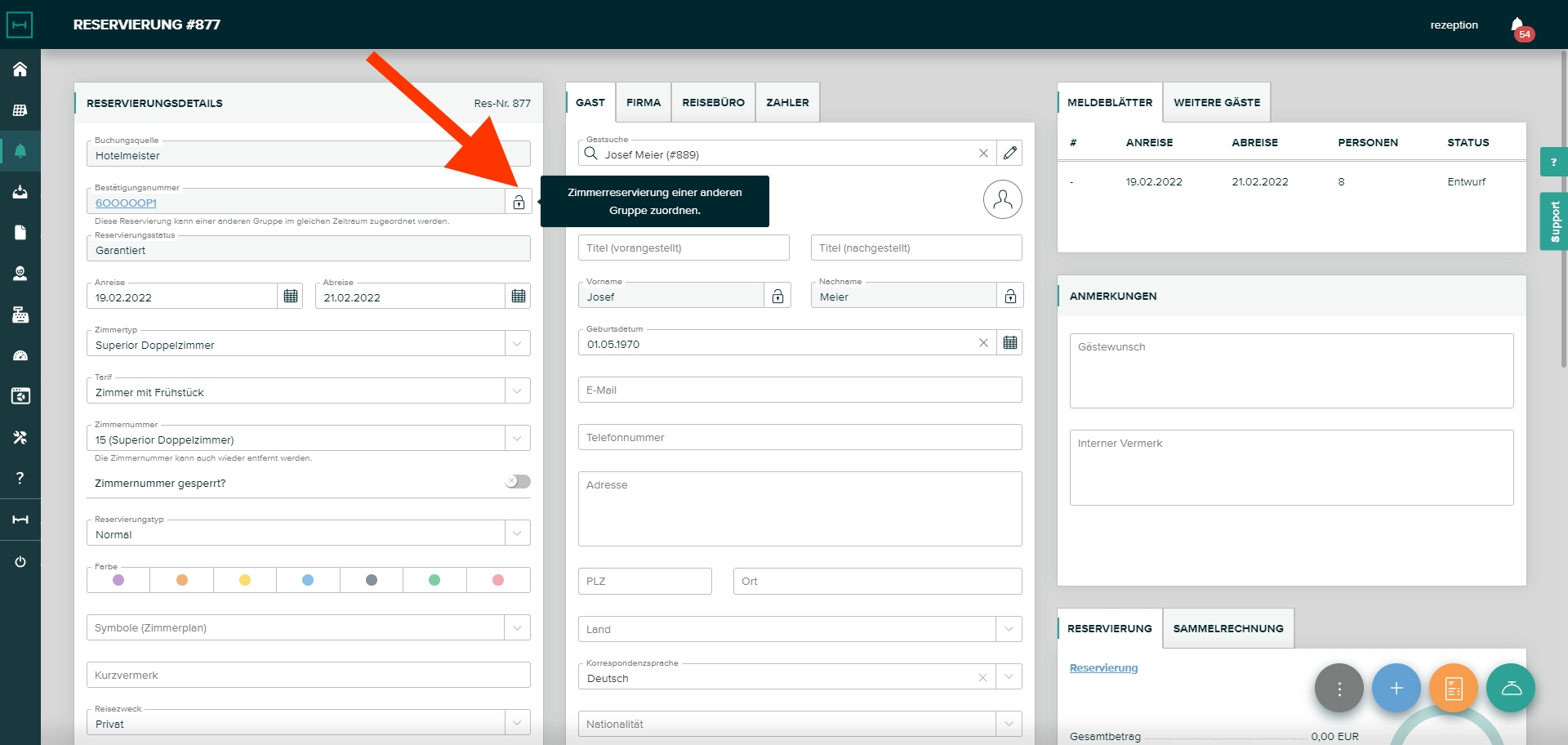Toggle the lock on Nachname field
The height and width of the screenshot is (745, 1568).
click(1010, 297)
